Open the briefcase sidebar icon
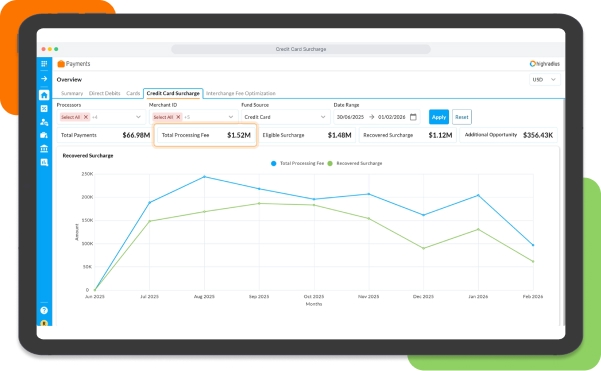 [x=44, y=135]
